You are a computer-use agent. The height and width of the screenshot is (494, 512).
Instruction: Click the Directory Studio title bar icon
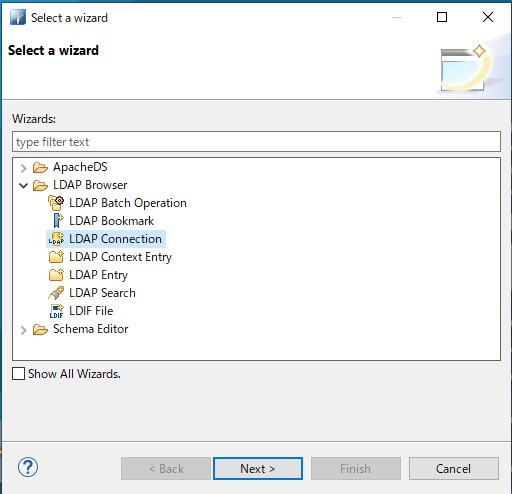coord(18,17)
